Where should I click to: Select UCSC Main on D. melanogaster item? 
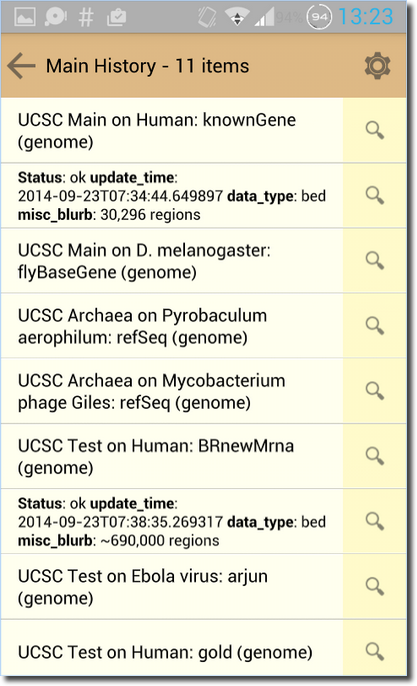click(172, 261)
